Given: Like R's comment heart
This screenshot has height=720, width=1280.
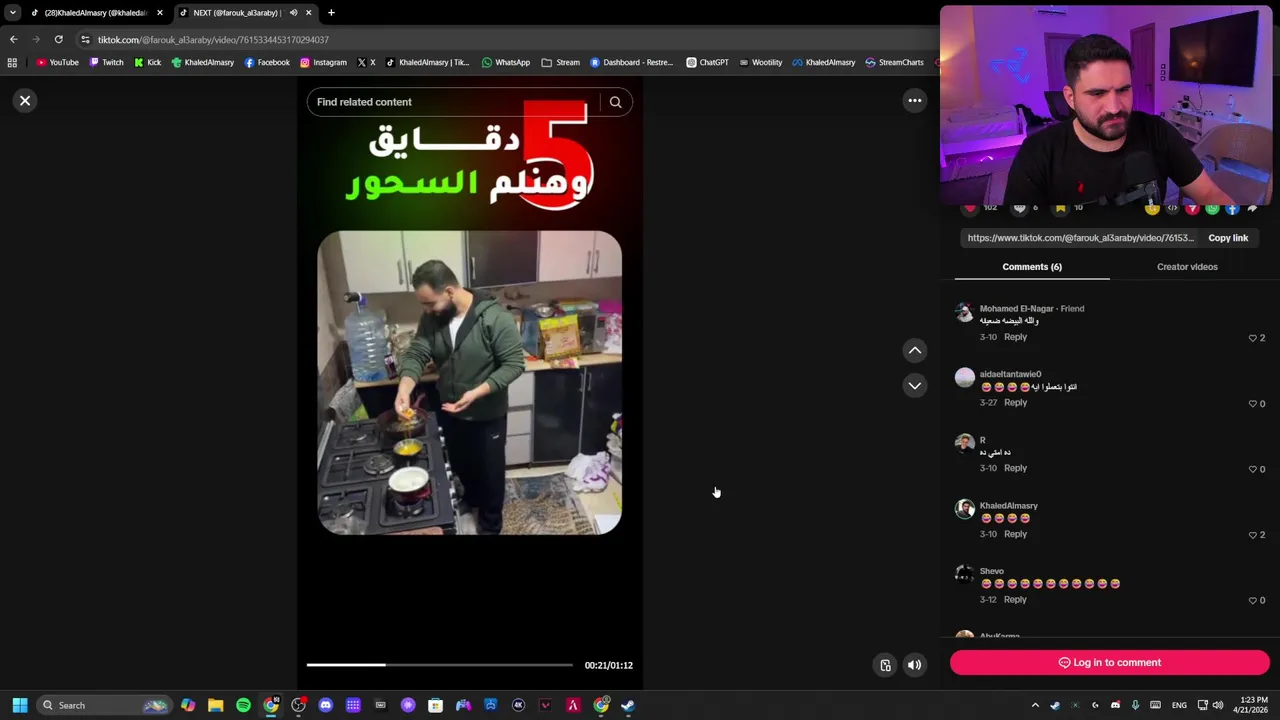Looking at the screenshot, I should point(1253,469).
